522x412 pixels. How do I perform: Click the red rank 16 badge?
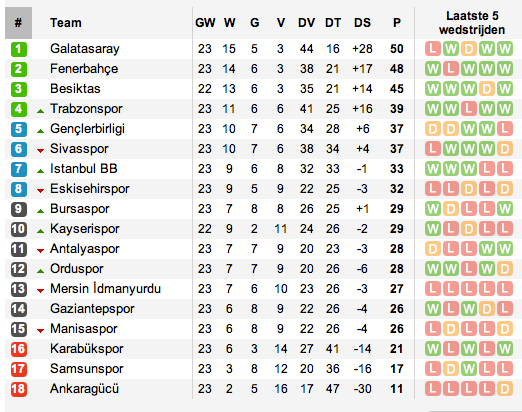(19, 349)
